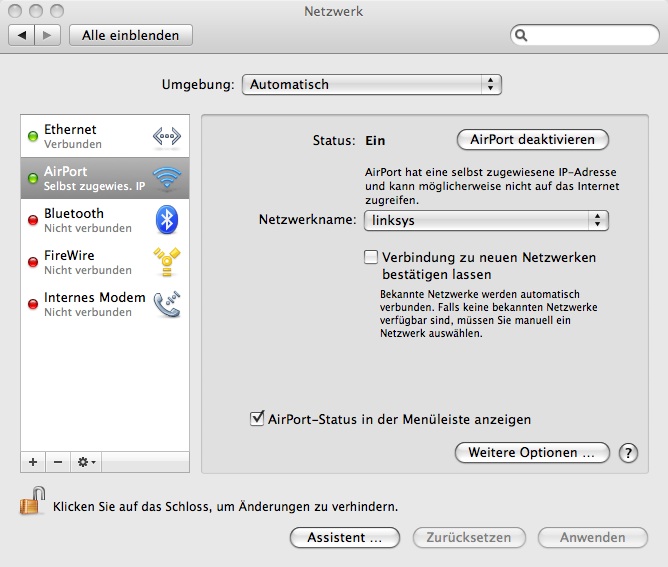The image size is (668, 567).
Task: Click AirPort deaktivieren button
Action: (x=533, y=140)
